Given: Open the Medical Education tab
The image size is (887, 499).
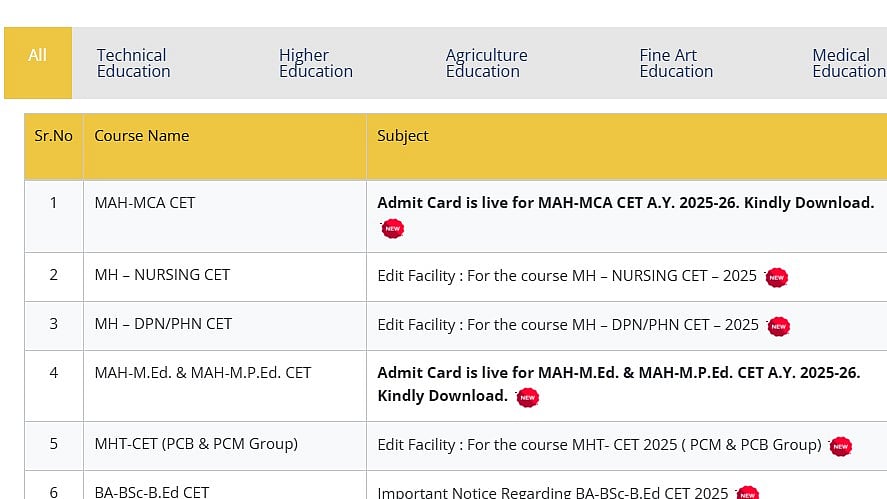Looking at the screenshot, I should (848, 63).
